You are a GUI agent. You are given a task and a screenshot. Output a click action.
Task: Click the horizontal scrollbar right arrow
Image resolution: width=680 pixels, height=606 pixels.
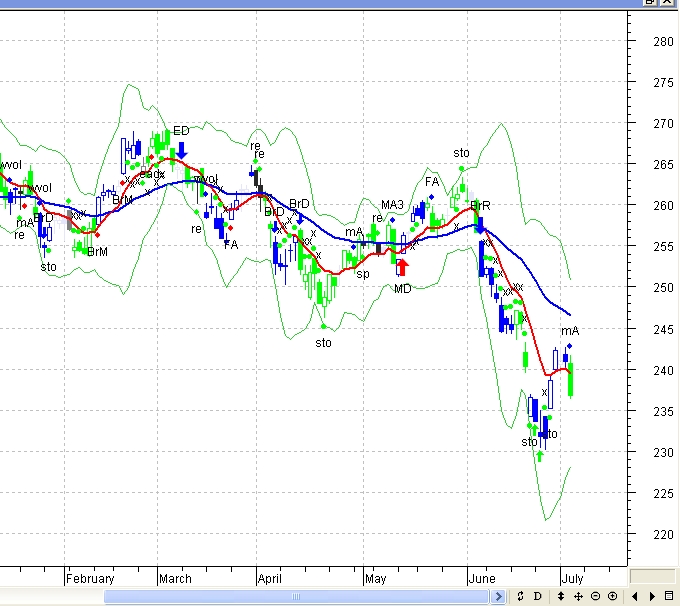pyautogui.click(x=500, y=597)
